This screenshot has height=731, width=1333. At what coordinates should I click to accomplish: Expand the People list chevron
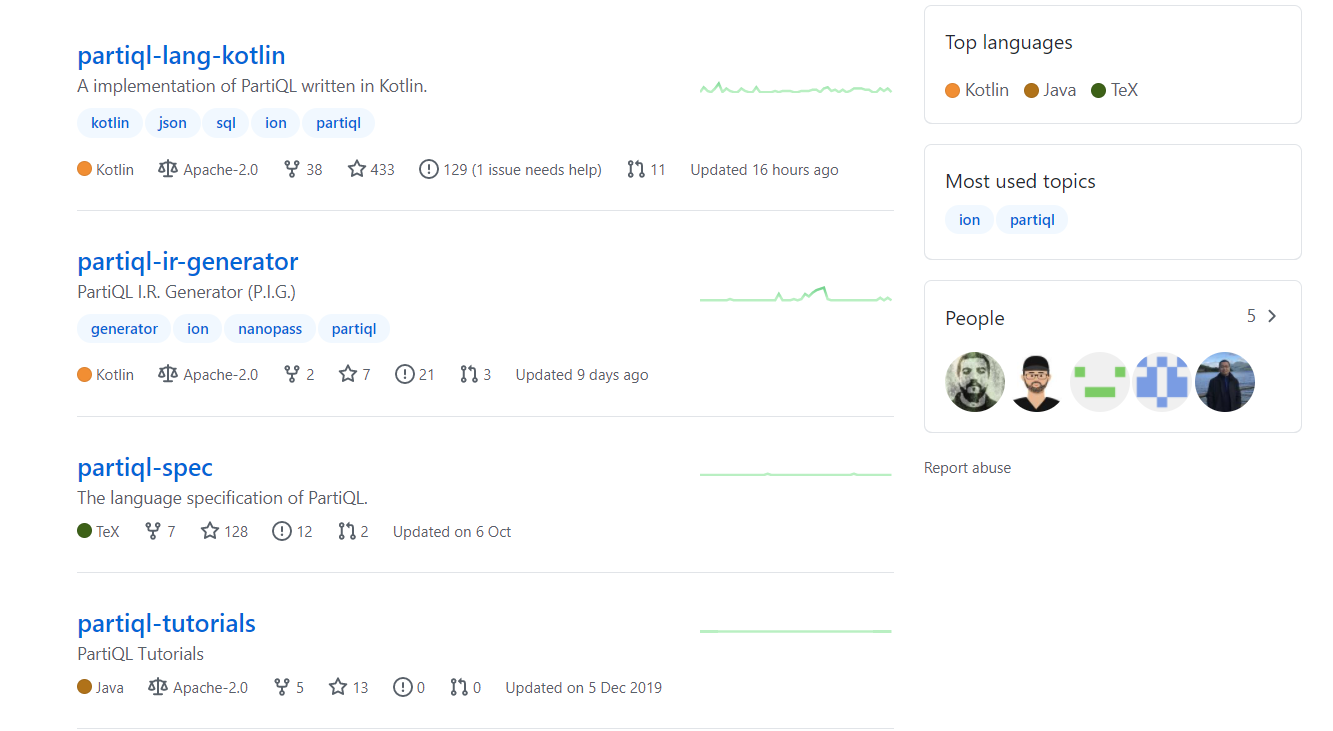coord(1272,316)
